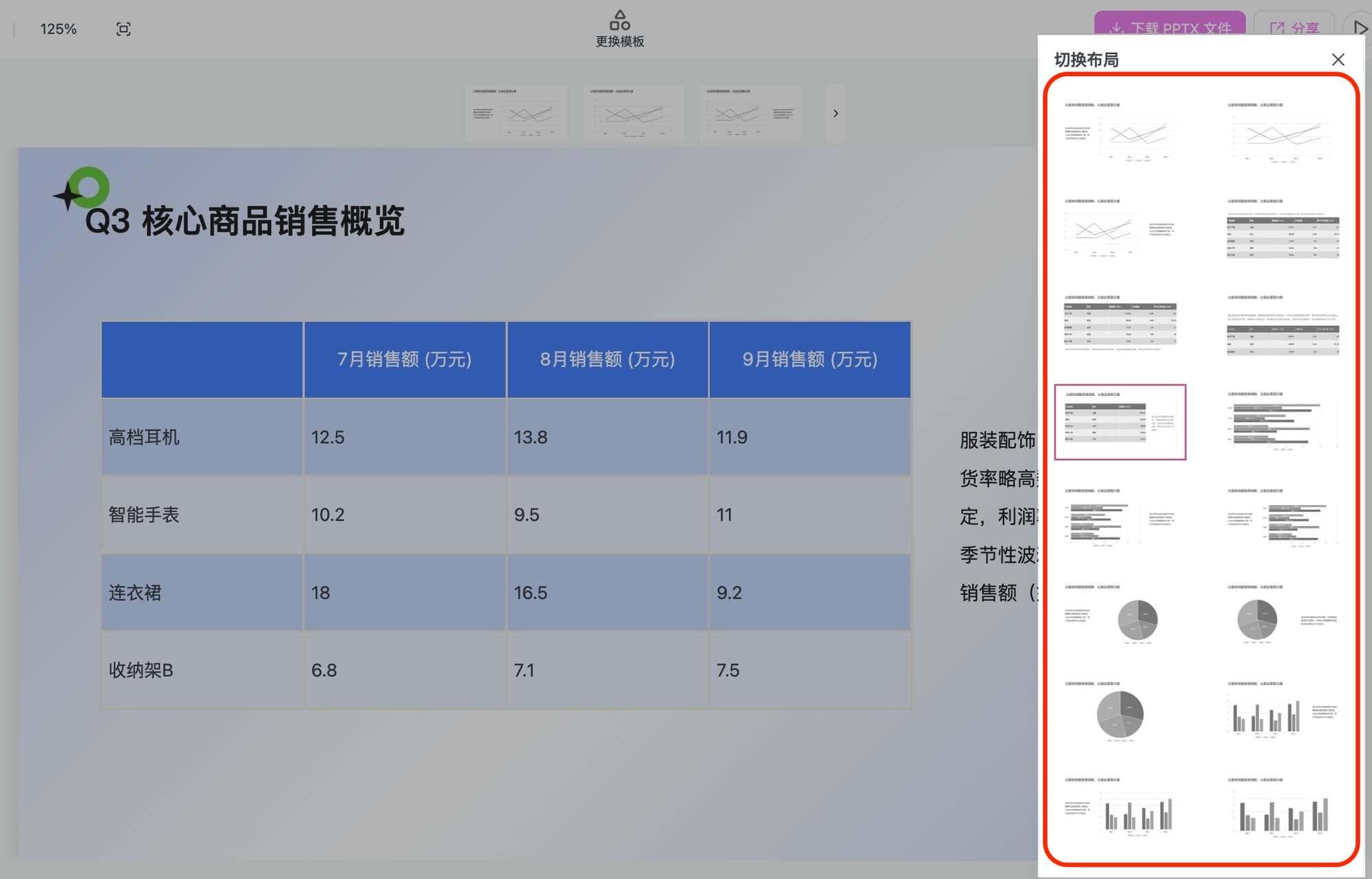The width and height of the screenshot is (1372, 879).
Task: Choose the full-width line chart layout
Action: point(1282,132)
